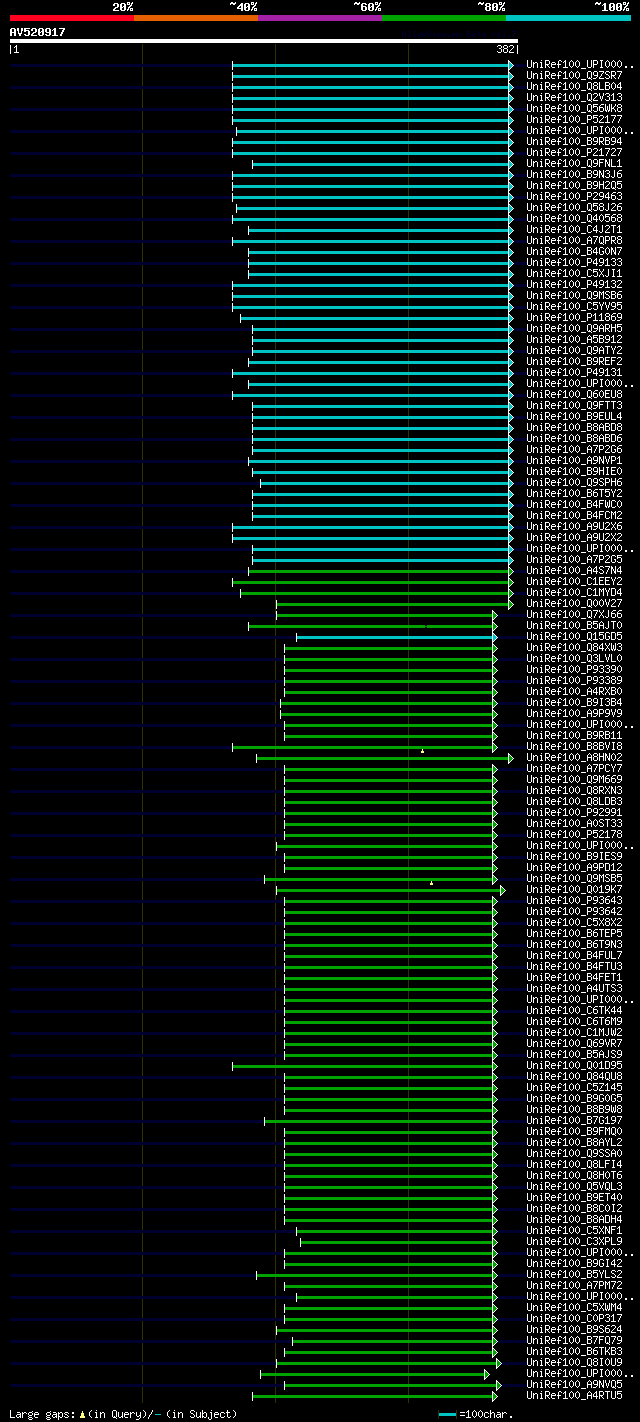Image resolution: width=640 pixels, height=1422 pixels.
Task: Click the UniRef100_B6TEP5 label
Action: click(574, 934)
